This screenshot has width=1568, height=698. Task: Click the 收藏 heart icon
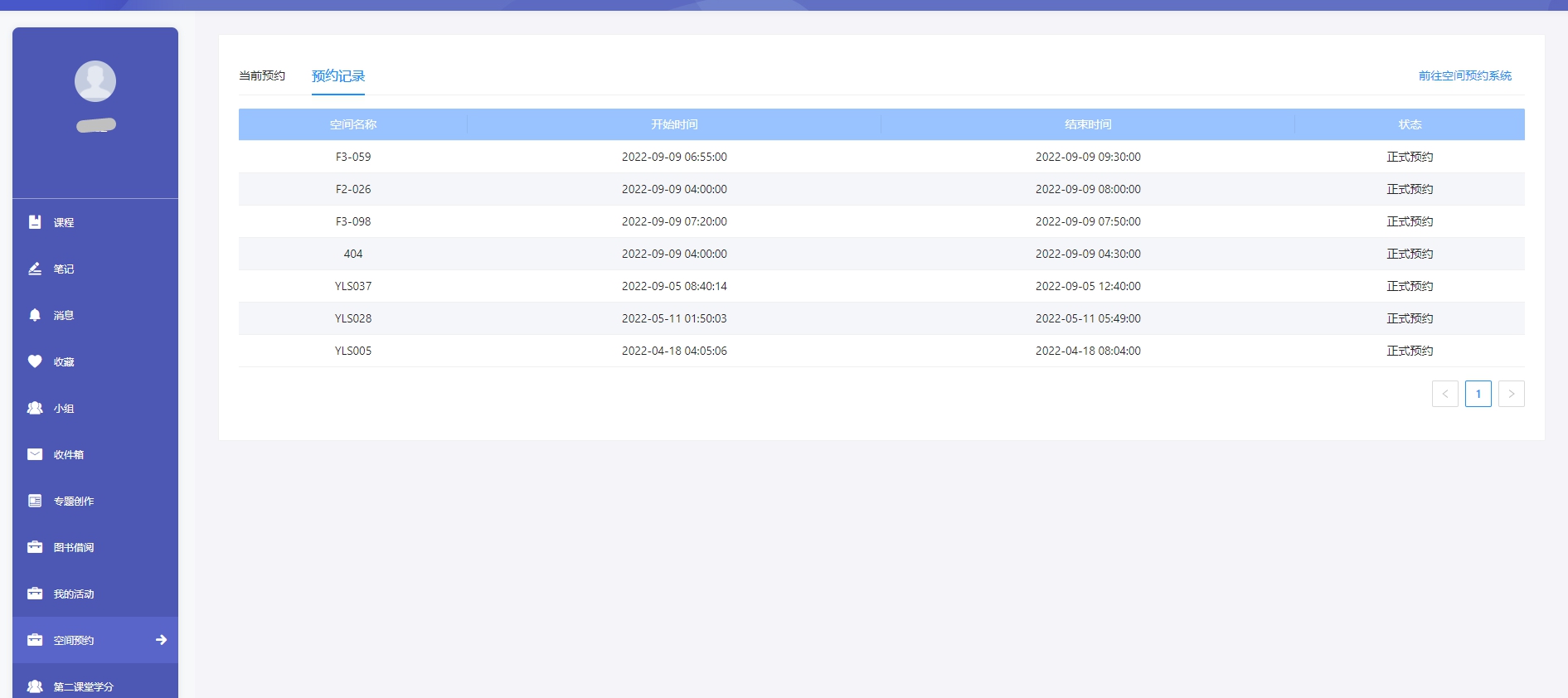[35, 361]
